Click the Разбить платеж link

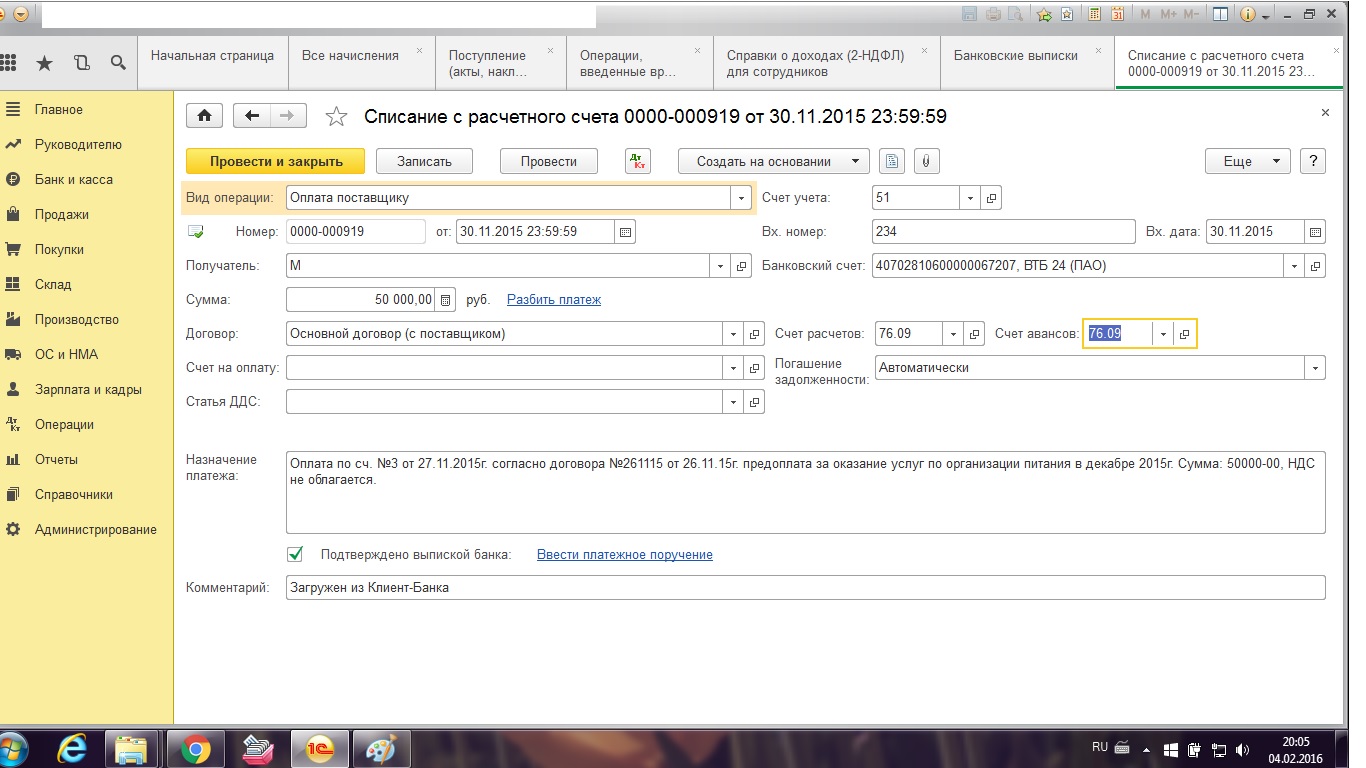pos(553,299)
